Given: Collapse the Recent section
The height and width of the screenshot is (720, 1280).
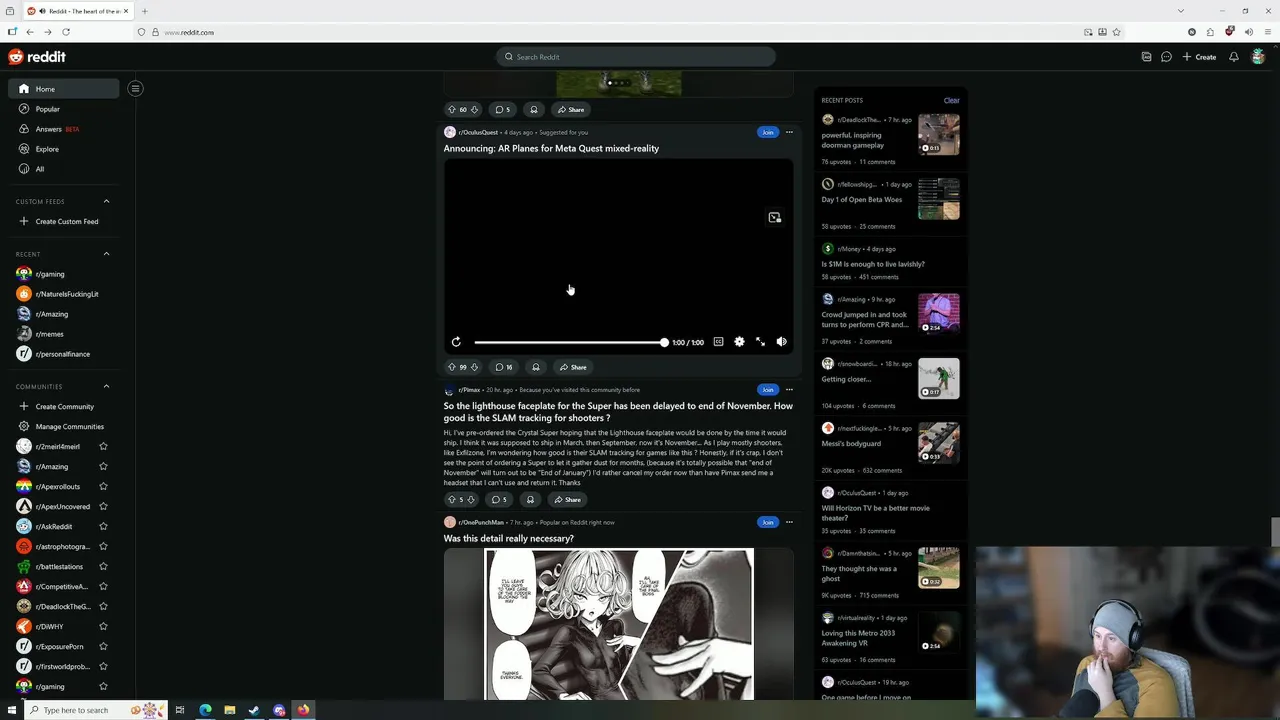Looking at the screenshot, I should tap(106, 254).
